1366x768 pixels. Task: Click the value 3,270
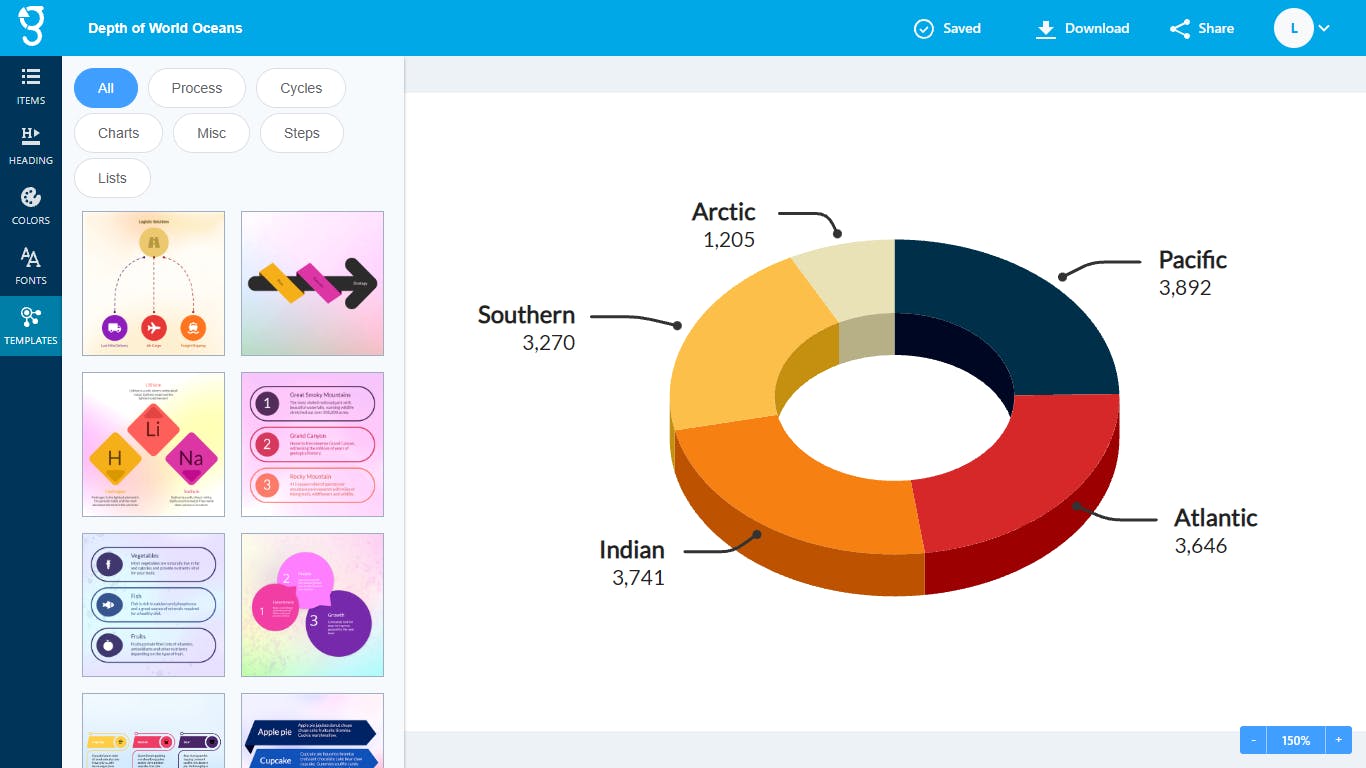[549, 343]
